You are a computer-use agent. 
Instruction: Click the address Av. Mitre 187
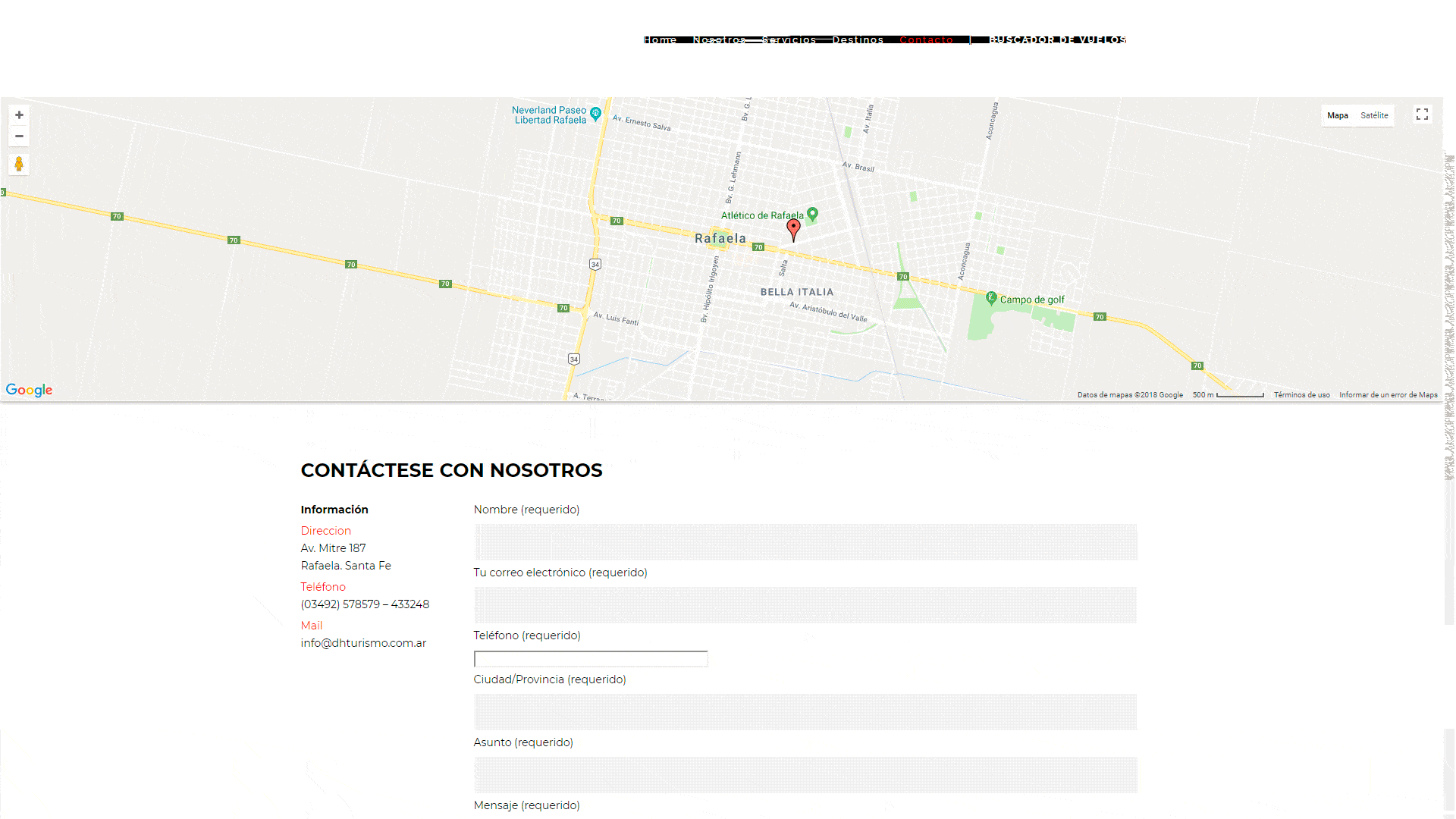click(x=333, y=548)
